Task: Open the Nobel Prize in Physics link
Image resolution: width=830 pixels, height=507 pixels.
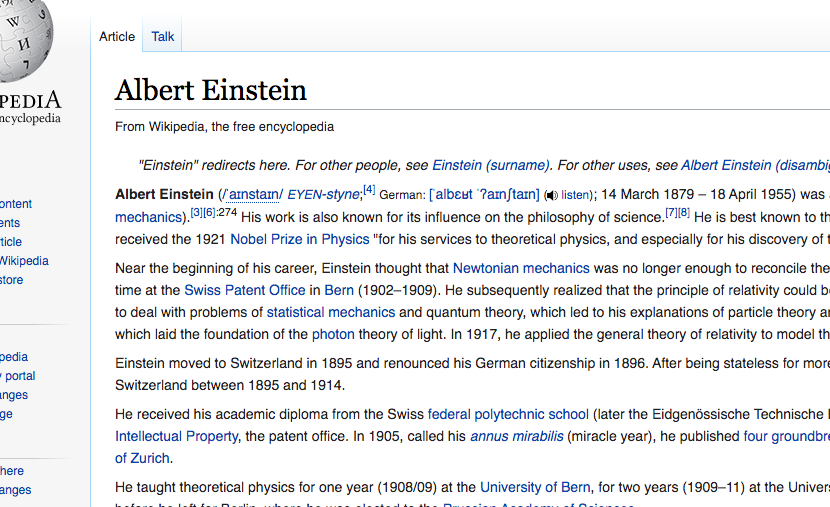Action: click(x=300, y=239)
